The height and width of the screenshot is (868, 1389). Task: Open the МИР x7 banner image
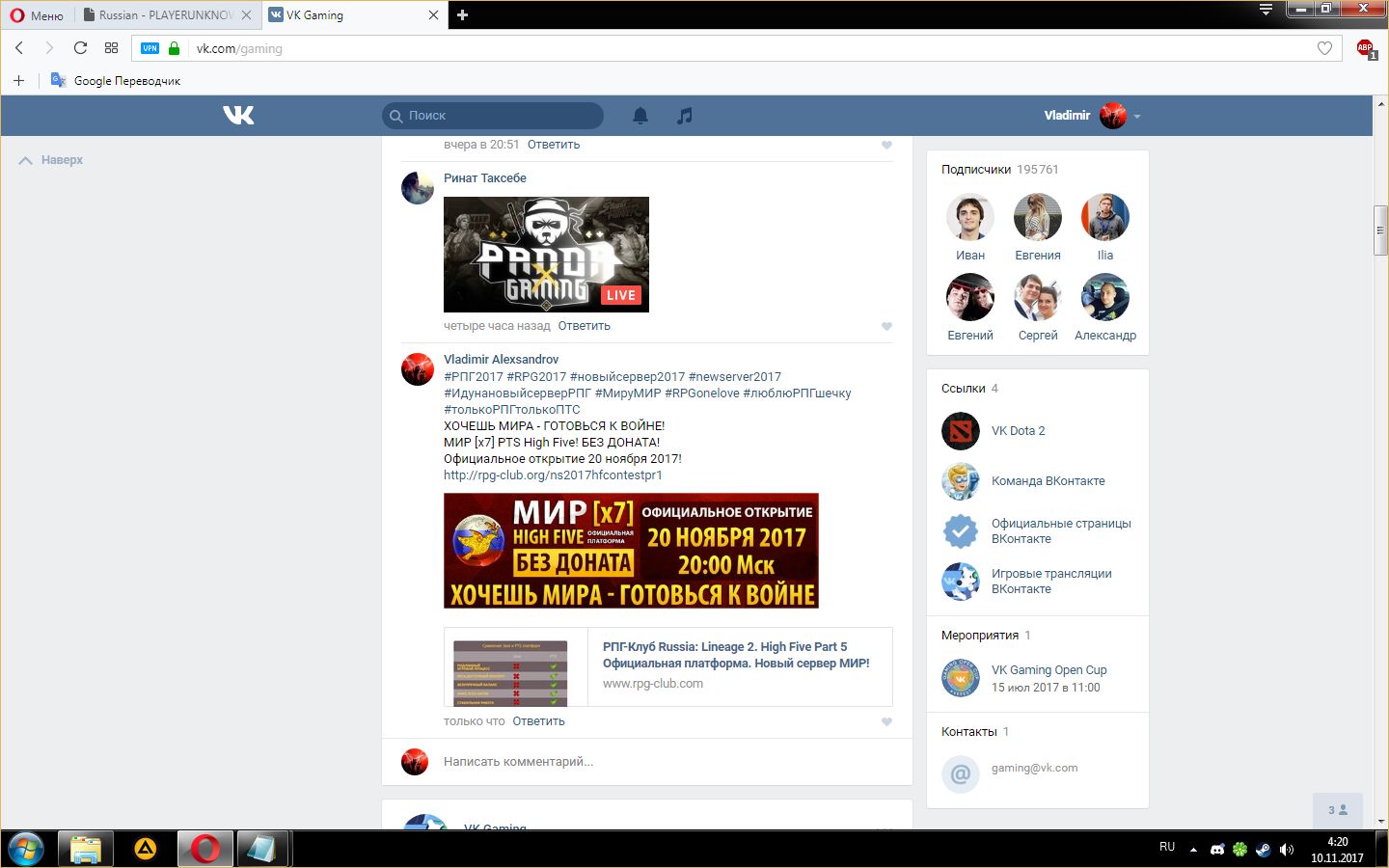click(x=631, y=551)
